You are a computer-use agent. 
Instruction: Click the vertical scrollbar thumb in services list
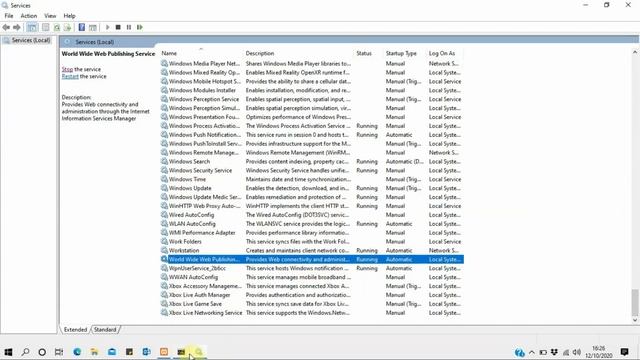pos(635,302)
